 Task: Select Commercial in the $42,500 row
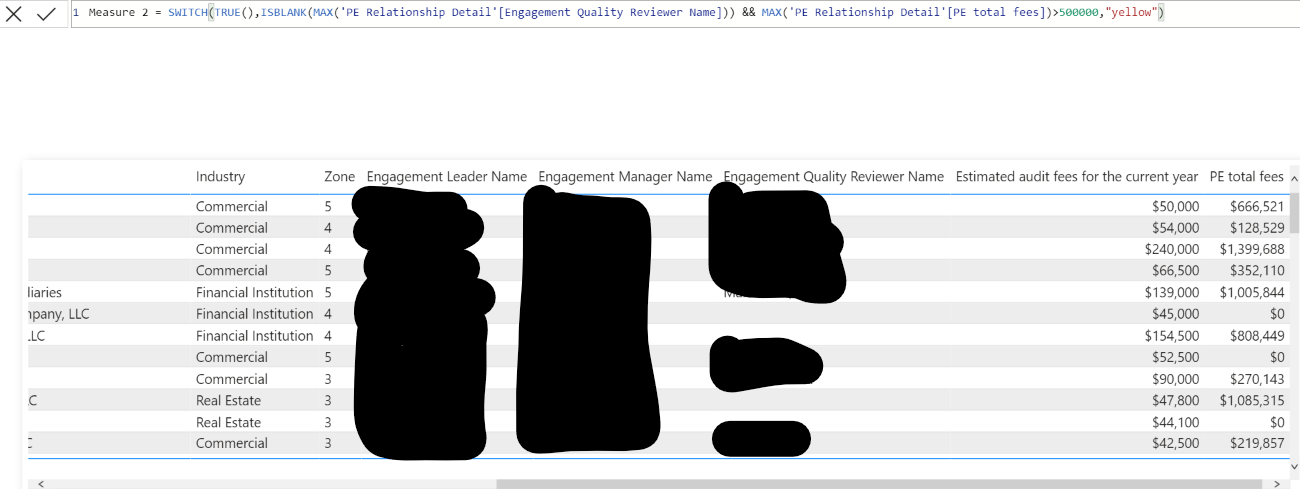(x=232, y=444)
